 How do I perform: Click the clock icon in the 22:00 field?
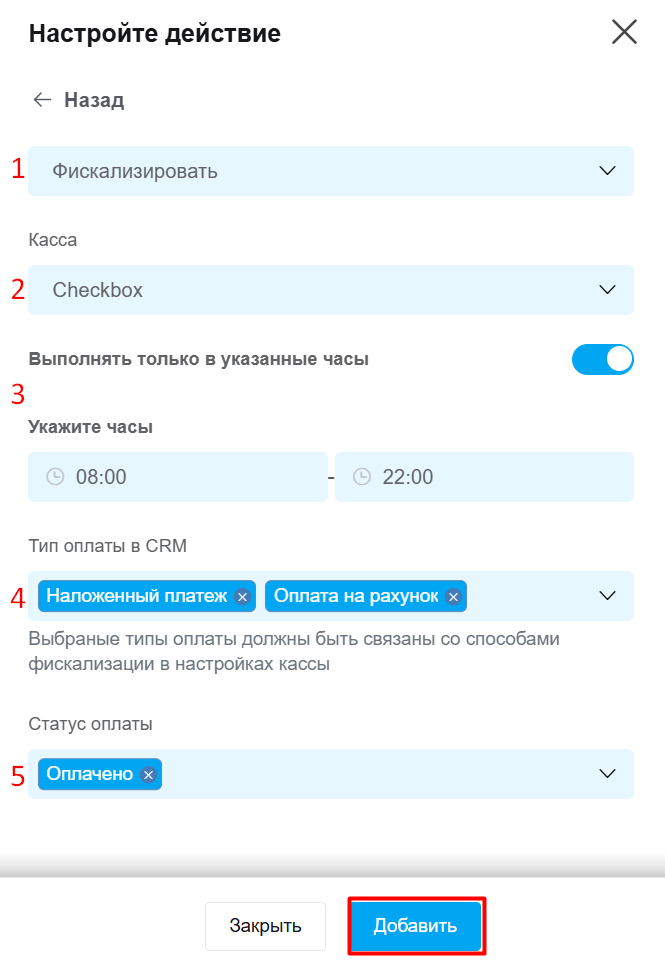click(362, 477)
